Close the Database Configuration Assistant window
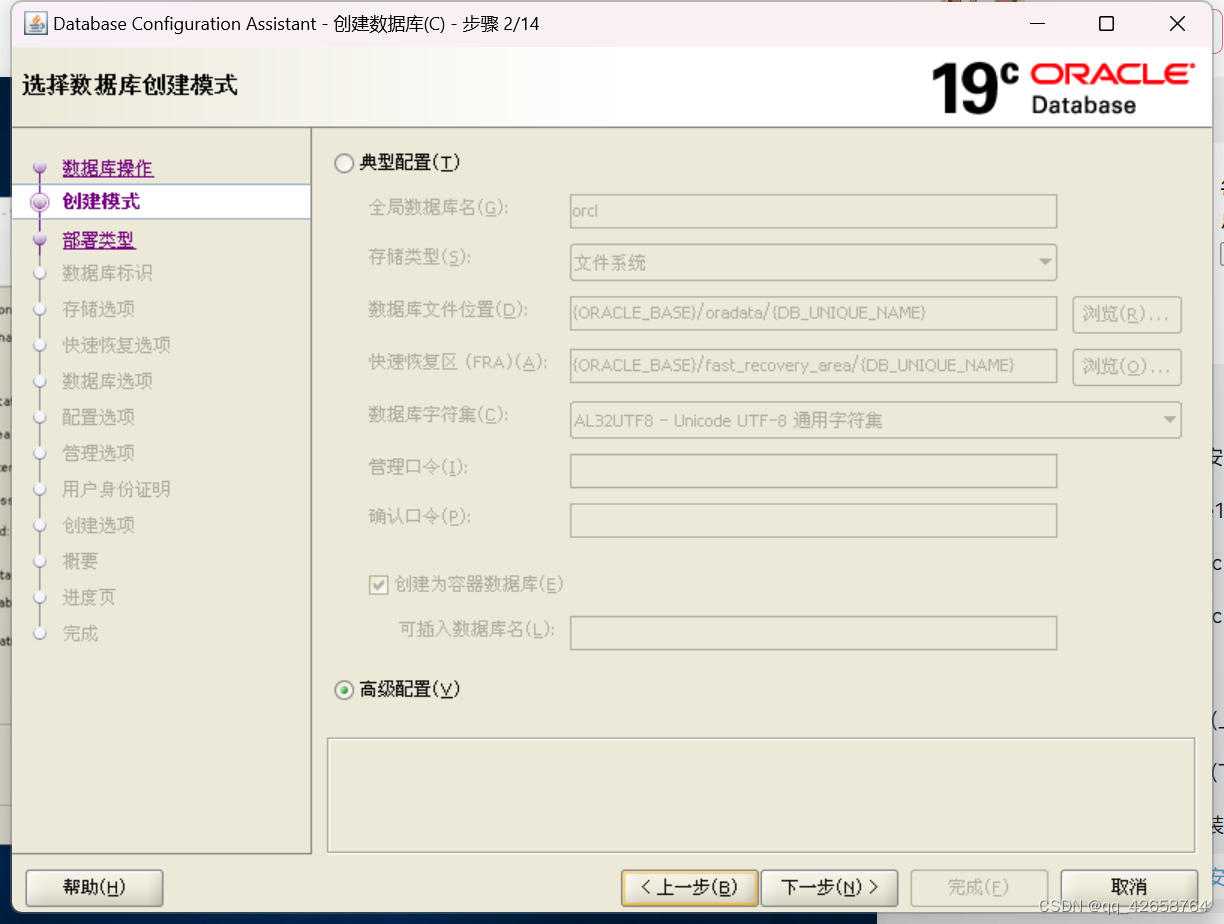Image resolution: width=1224 pixels, height=924 pixels. click(x=1177, y=24)
